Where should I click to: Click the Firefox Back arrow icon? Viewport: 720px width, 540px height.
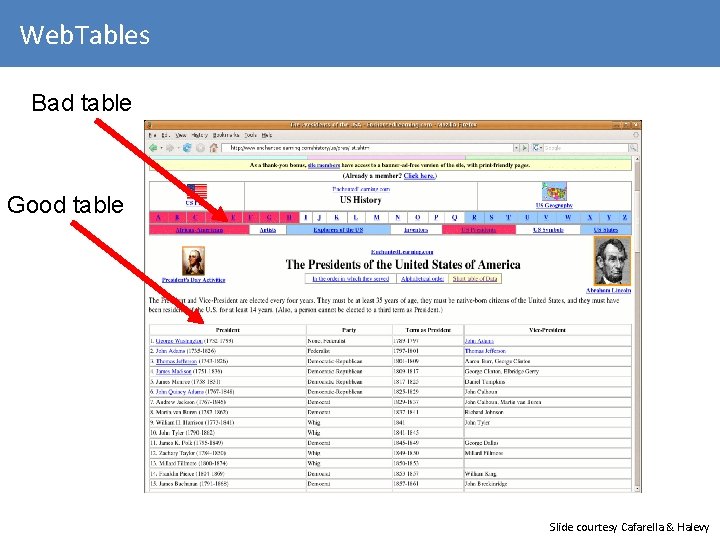coord(153,148)
